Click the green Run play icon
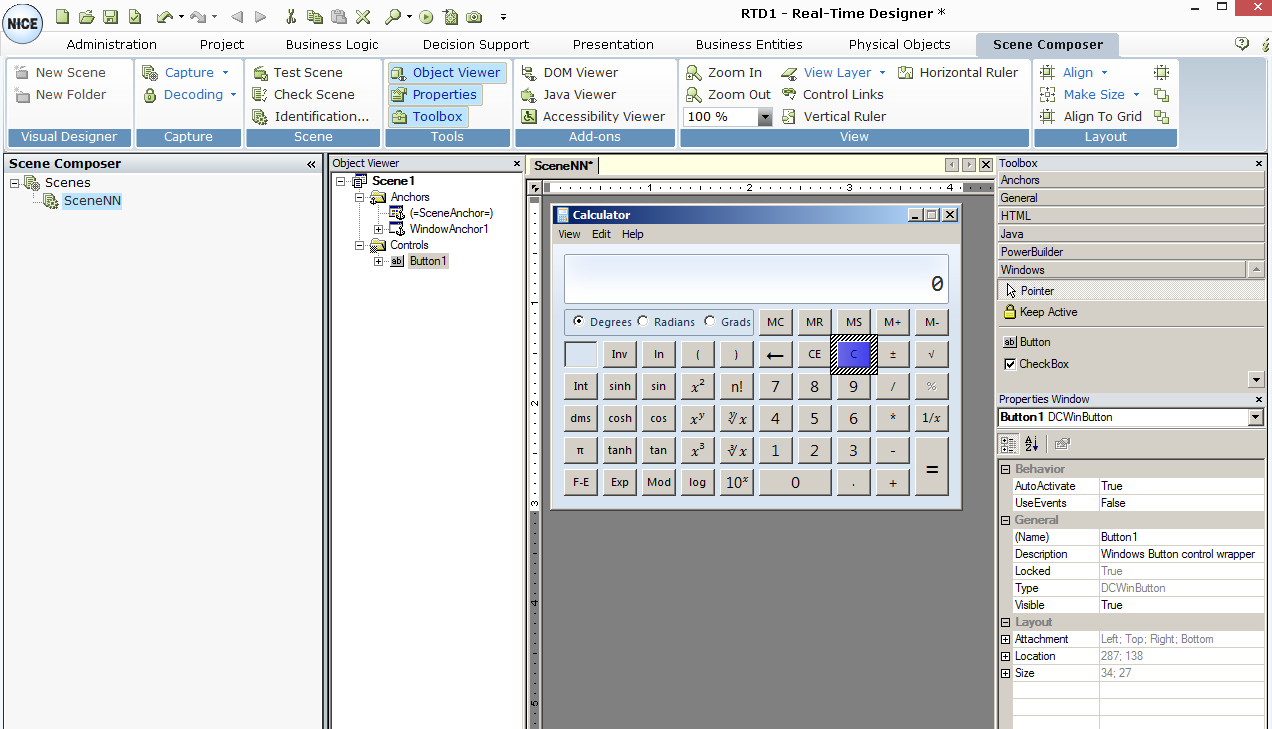1272x729 pixels. pyautogui.click(x=426, y=16)
